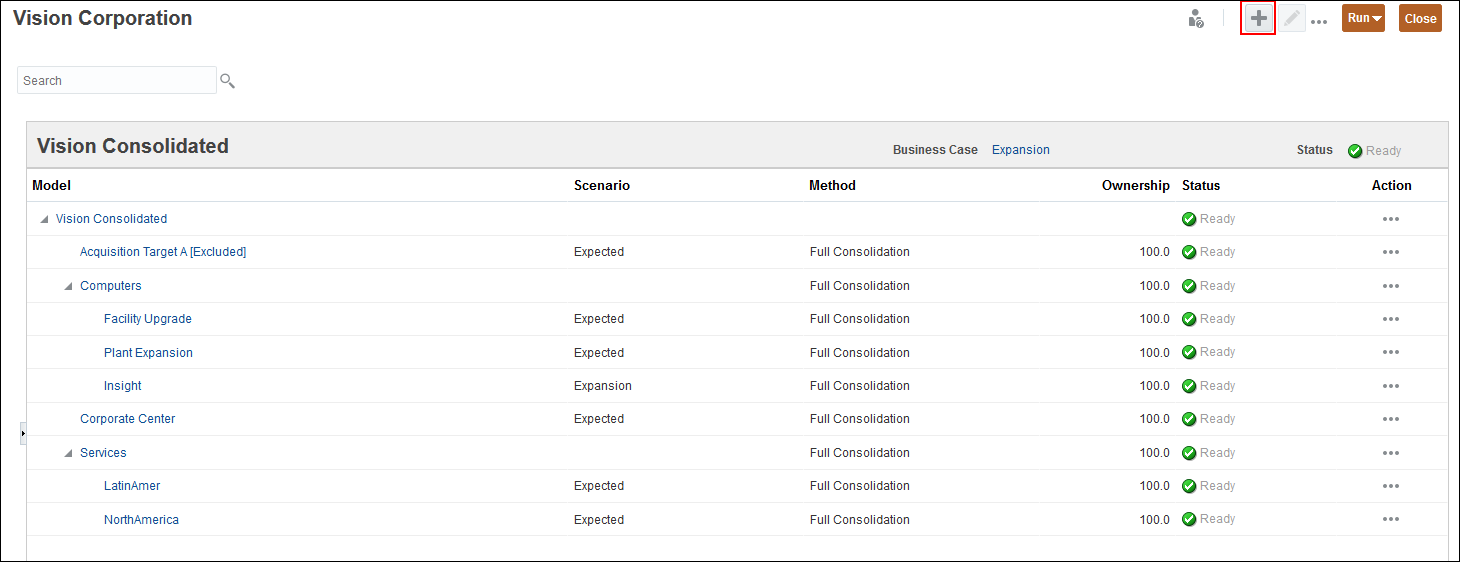Expand the left side panel handle
Image resolution: width=1460 pixels, height=562 pixels.
23,433
